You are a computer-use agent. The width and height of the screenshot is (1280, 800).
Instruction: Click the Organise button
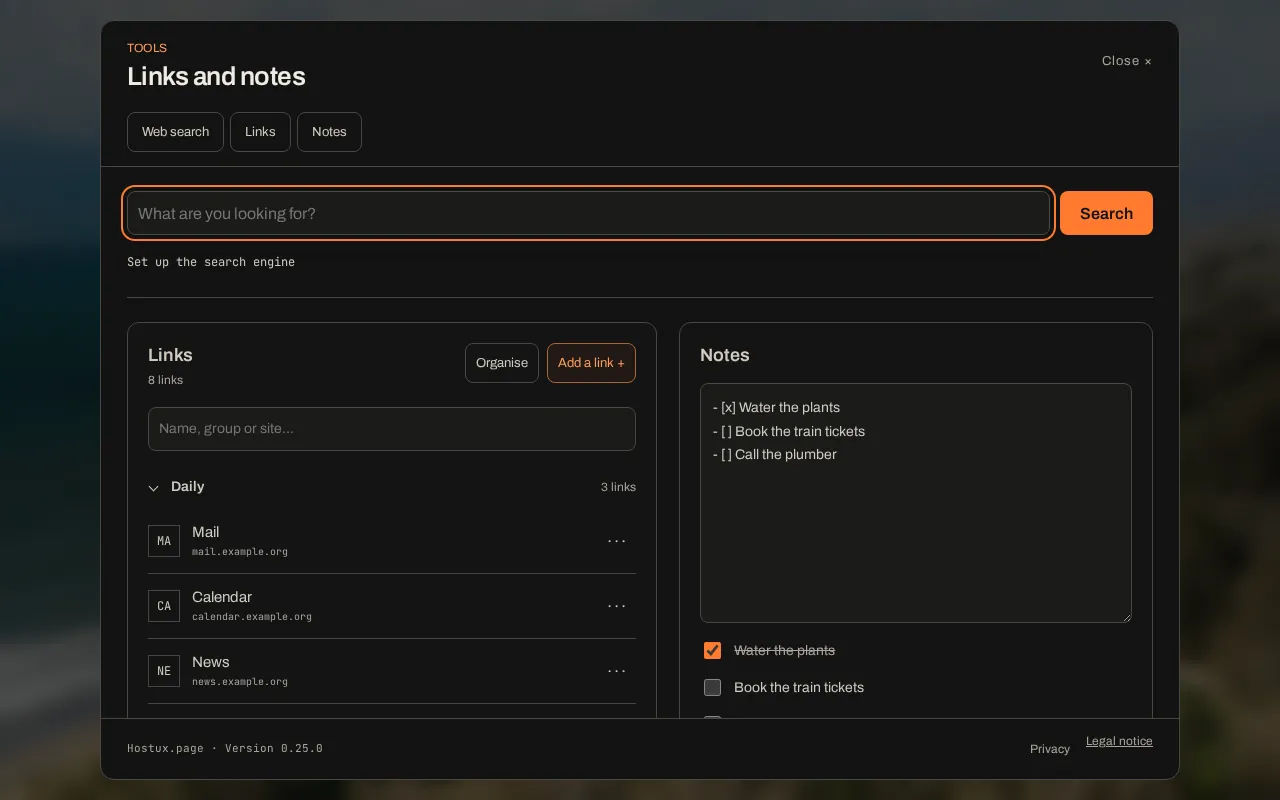(x=502, y=363)
